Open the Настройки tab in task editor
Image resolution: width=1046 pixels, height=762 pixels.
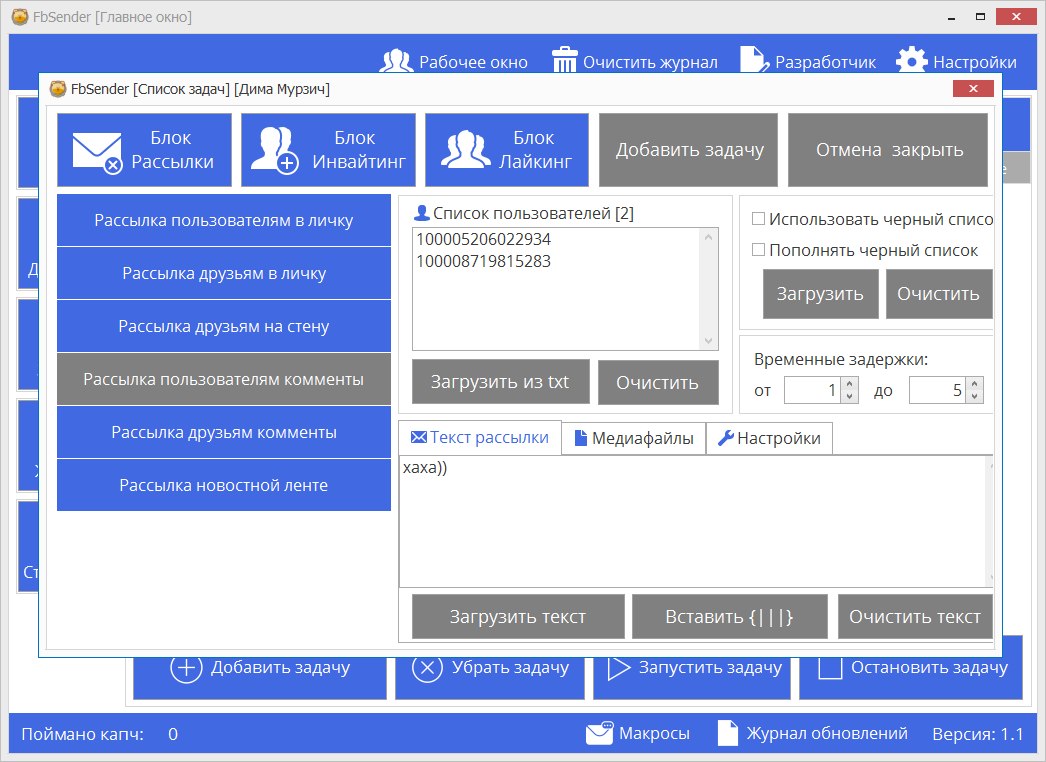point(769,438)
